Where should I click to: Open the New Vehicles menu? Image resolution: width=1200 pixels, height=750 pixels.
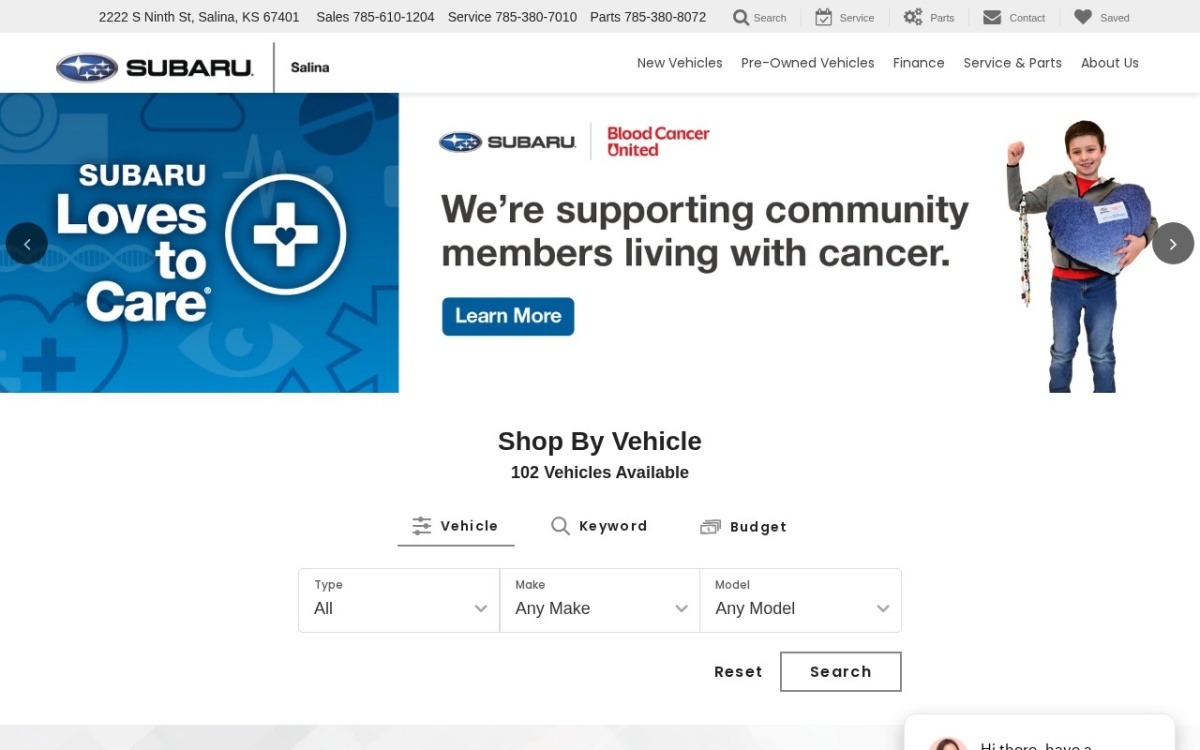tap(680, 63)
